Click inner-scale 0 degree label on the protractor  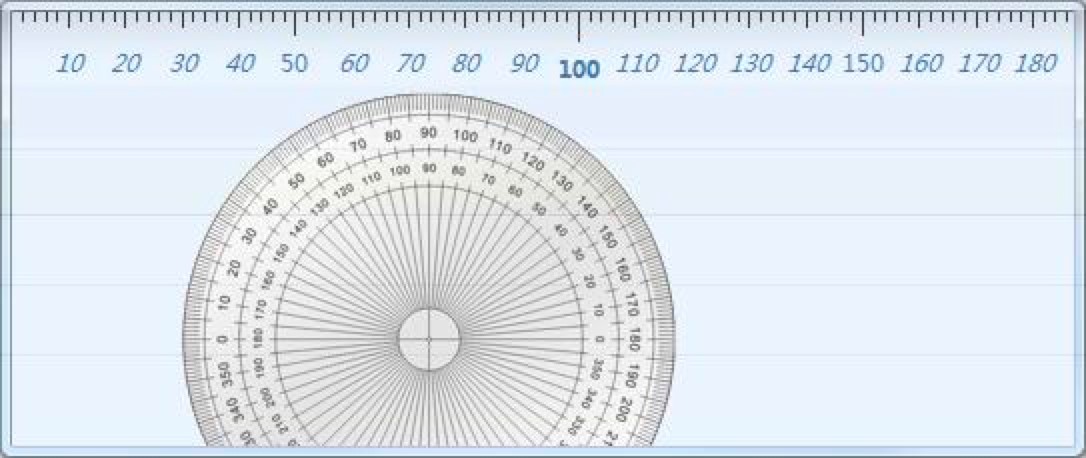[599, 340]
